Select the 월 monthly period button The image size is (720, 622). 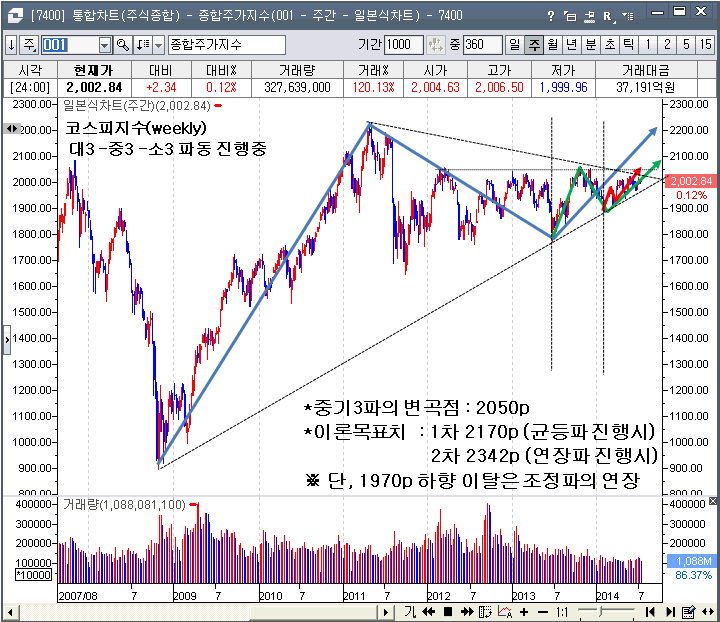(x=553, y=45)
